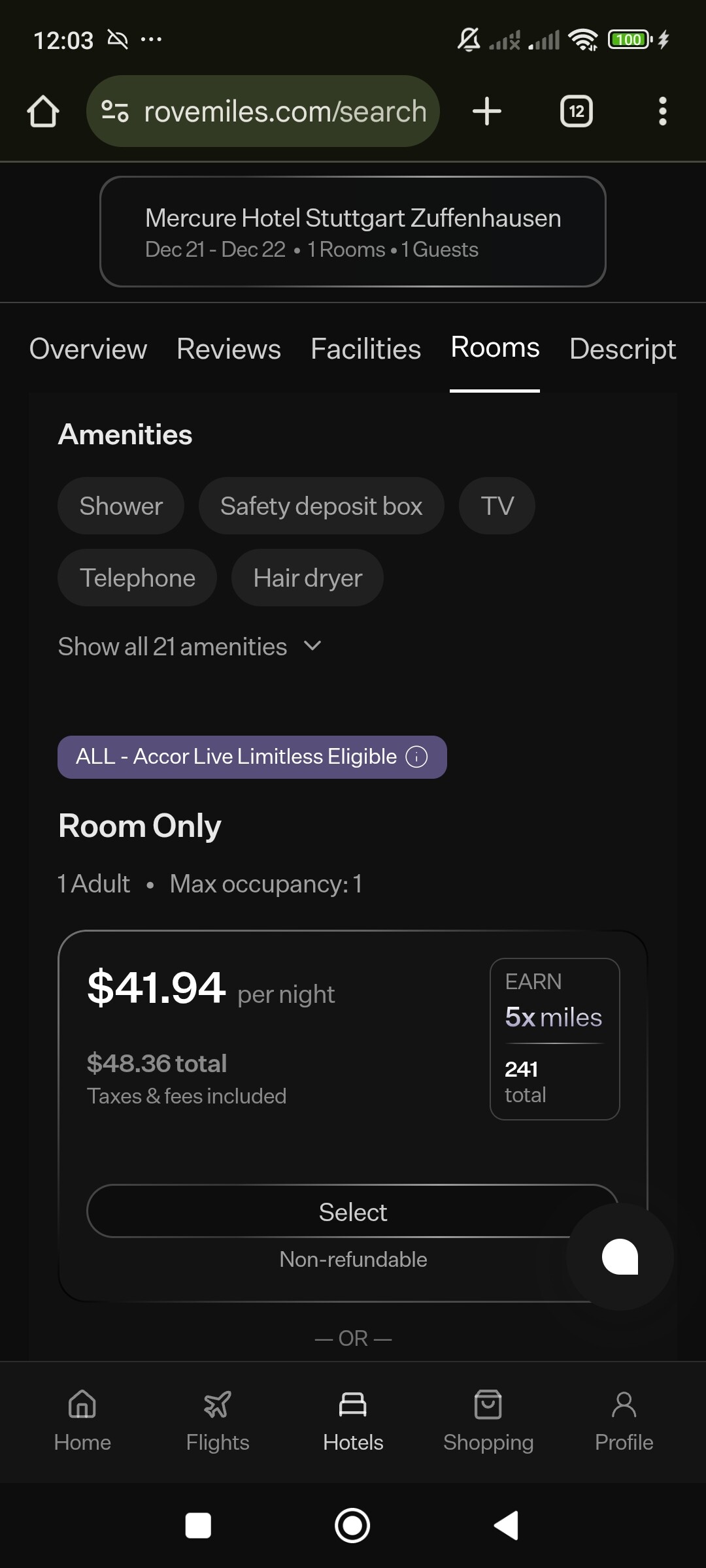Edit the Mercure Hotel search summary box
This screenshot has height=1568, width=706.
coord(353,232)
